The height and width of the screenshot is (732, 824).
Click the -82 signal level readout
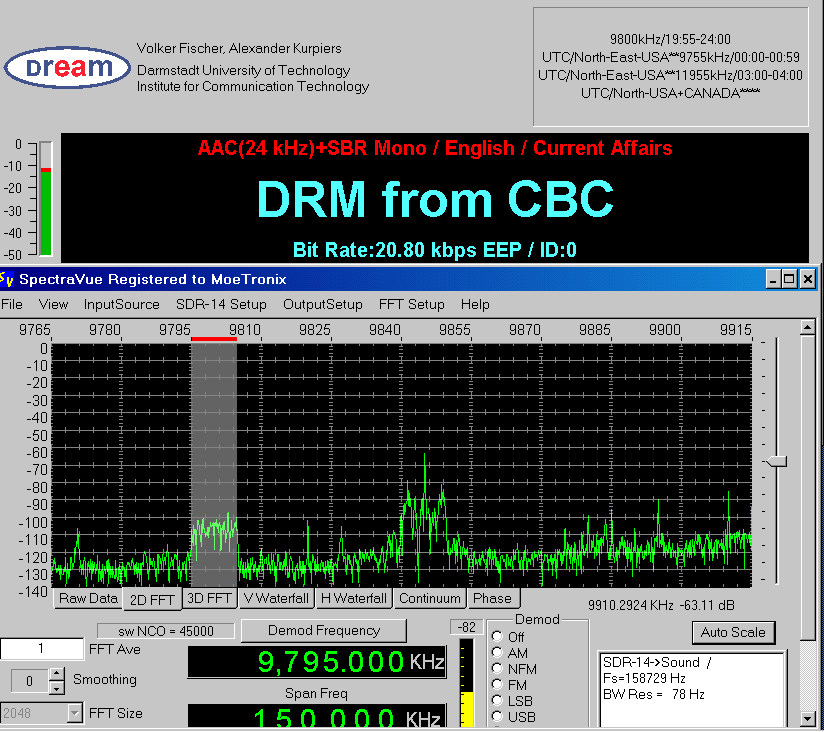[x=466, y=627]
